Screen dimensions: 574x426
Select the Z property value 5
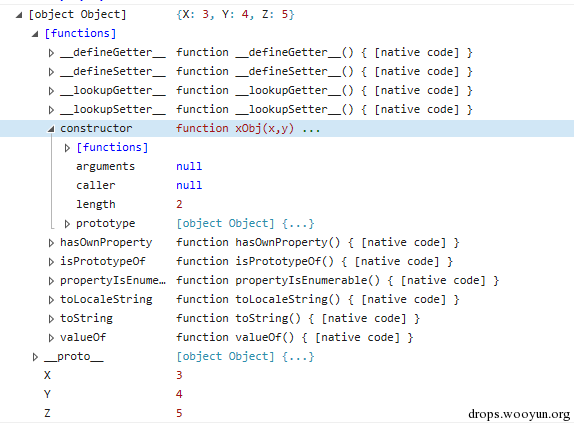click(x=179, y=413)
